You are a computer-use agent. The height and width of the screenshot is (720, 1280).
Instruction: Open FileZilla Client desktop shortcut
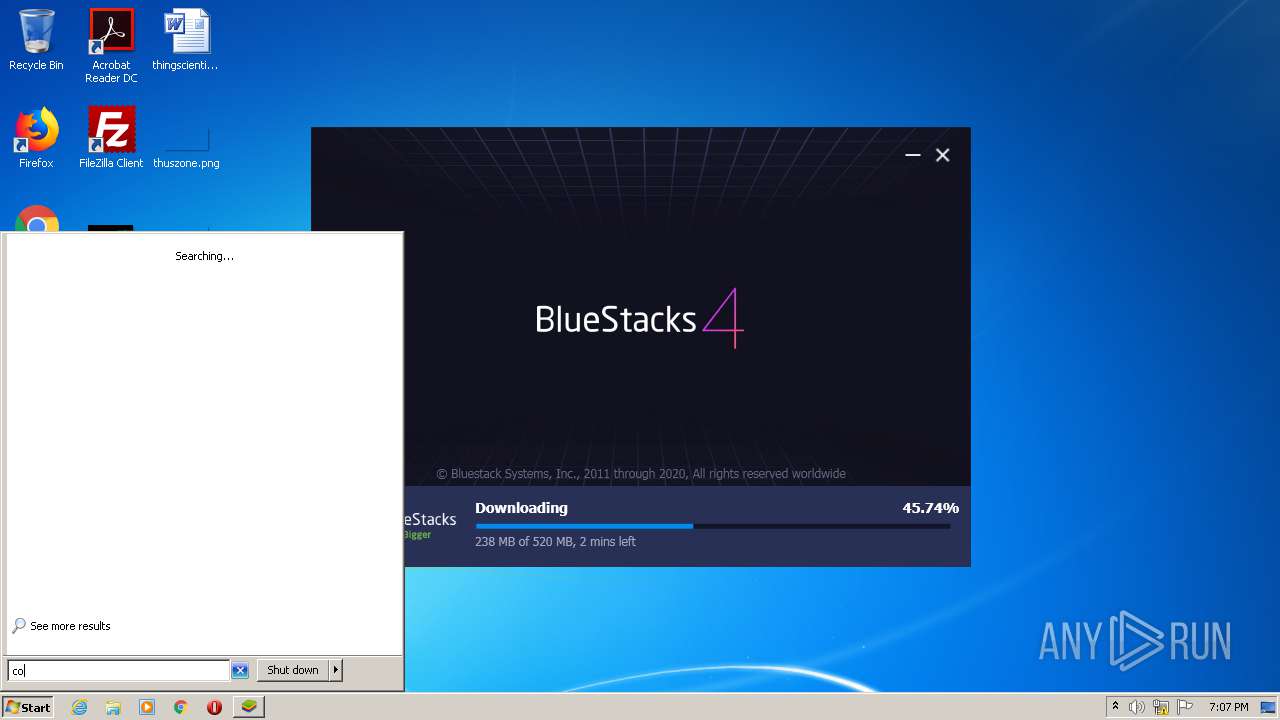(x=111, y=138)
